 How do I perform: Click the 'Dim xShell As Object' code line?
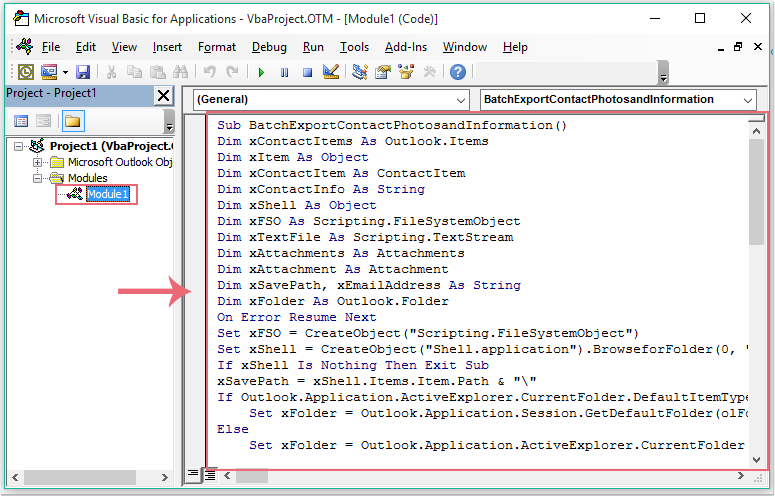pos(297,205)
